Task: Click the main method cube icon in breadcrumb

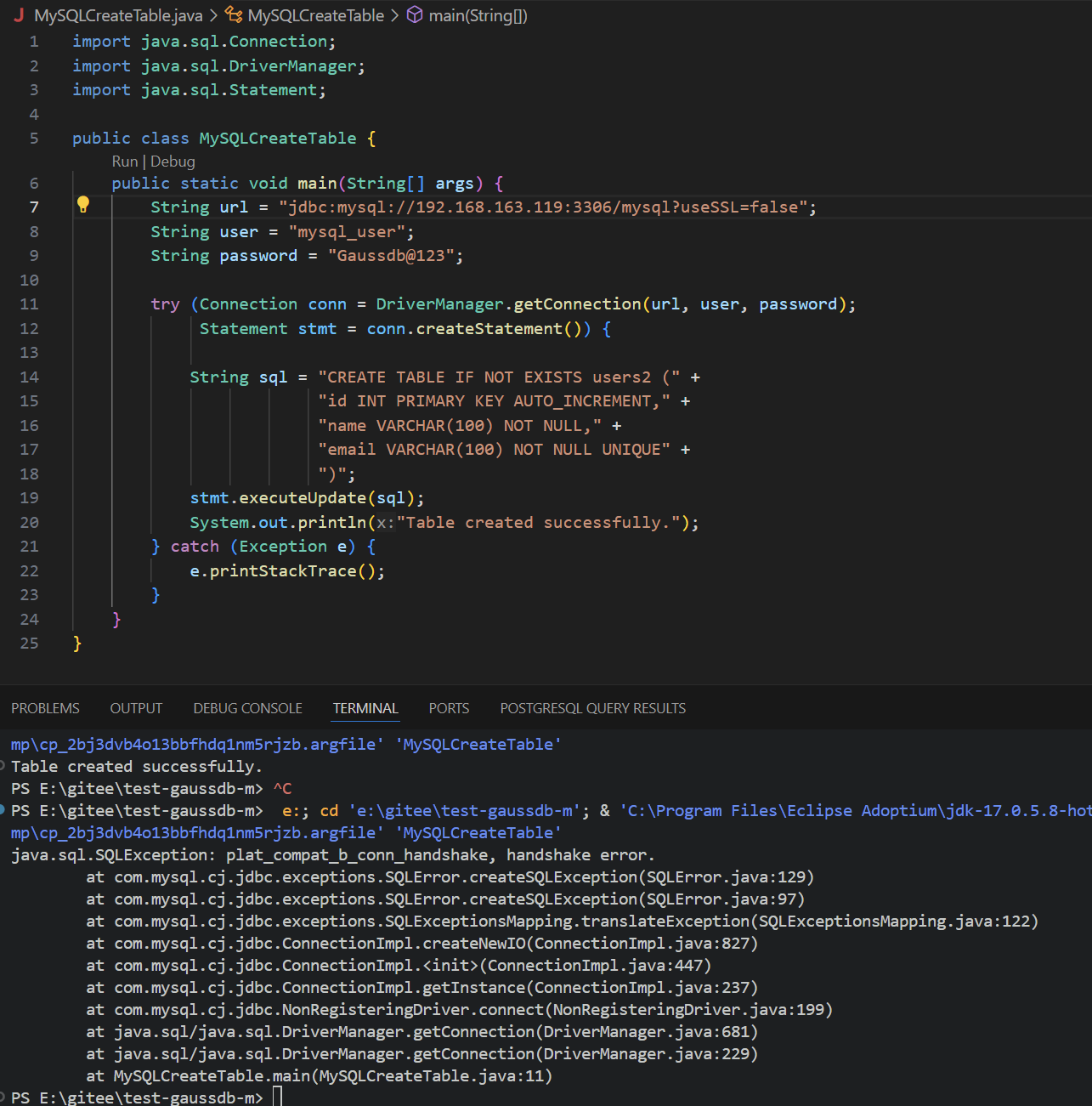Action: (x=415, y=15)
